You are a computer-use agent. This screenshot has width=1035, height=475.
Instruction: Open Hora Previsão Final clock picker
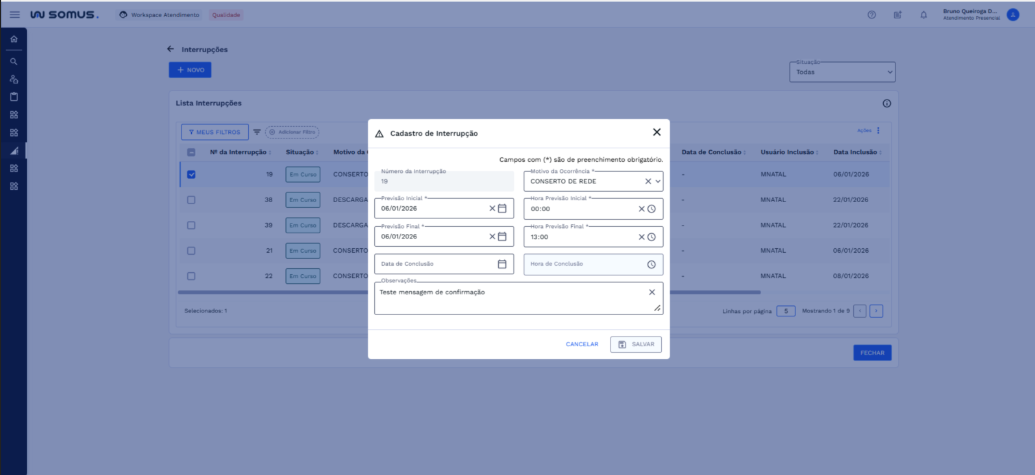pyautogui.click(x=651, y=237)
